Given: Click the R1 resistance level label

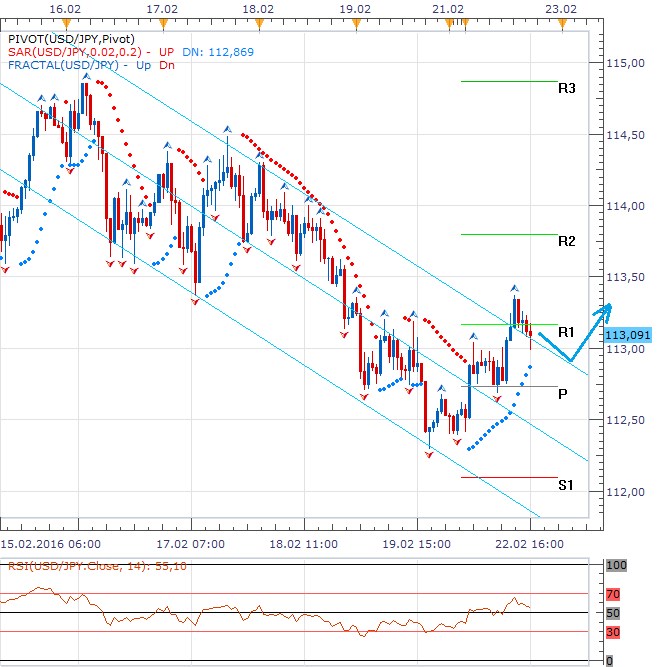Looking at the screenshot, I should pyautogui.click(x=566, y=331).
